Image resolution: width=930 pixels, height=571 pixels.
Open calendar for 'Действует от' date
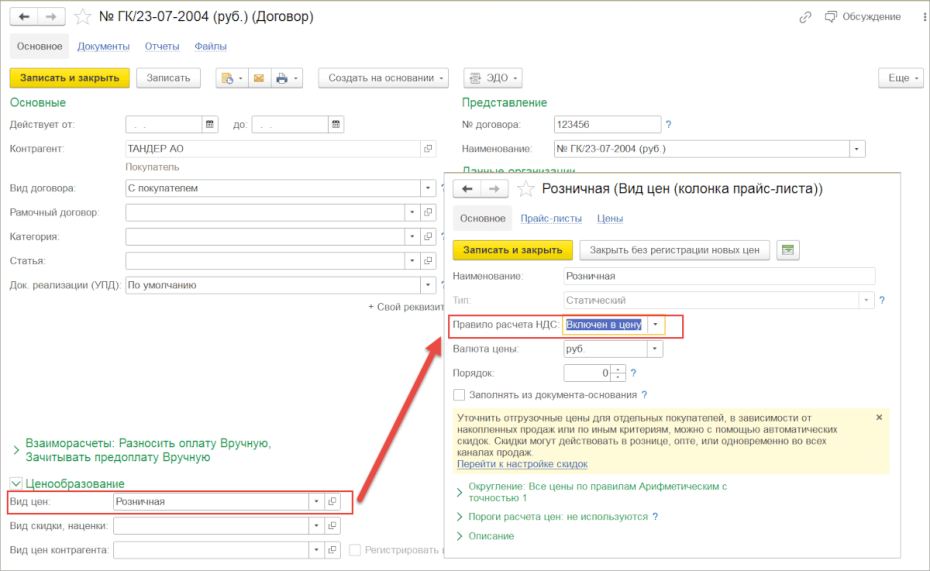click(210, 125)
